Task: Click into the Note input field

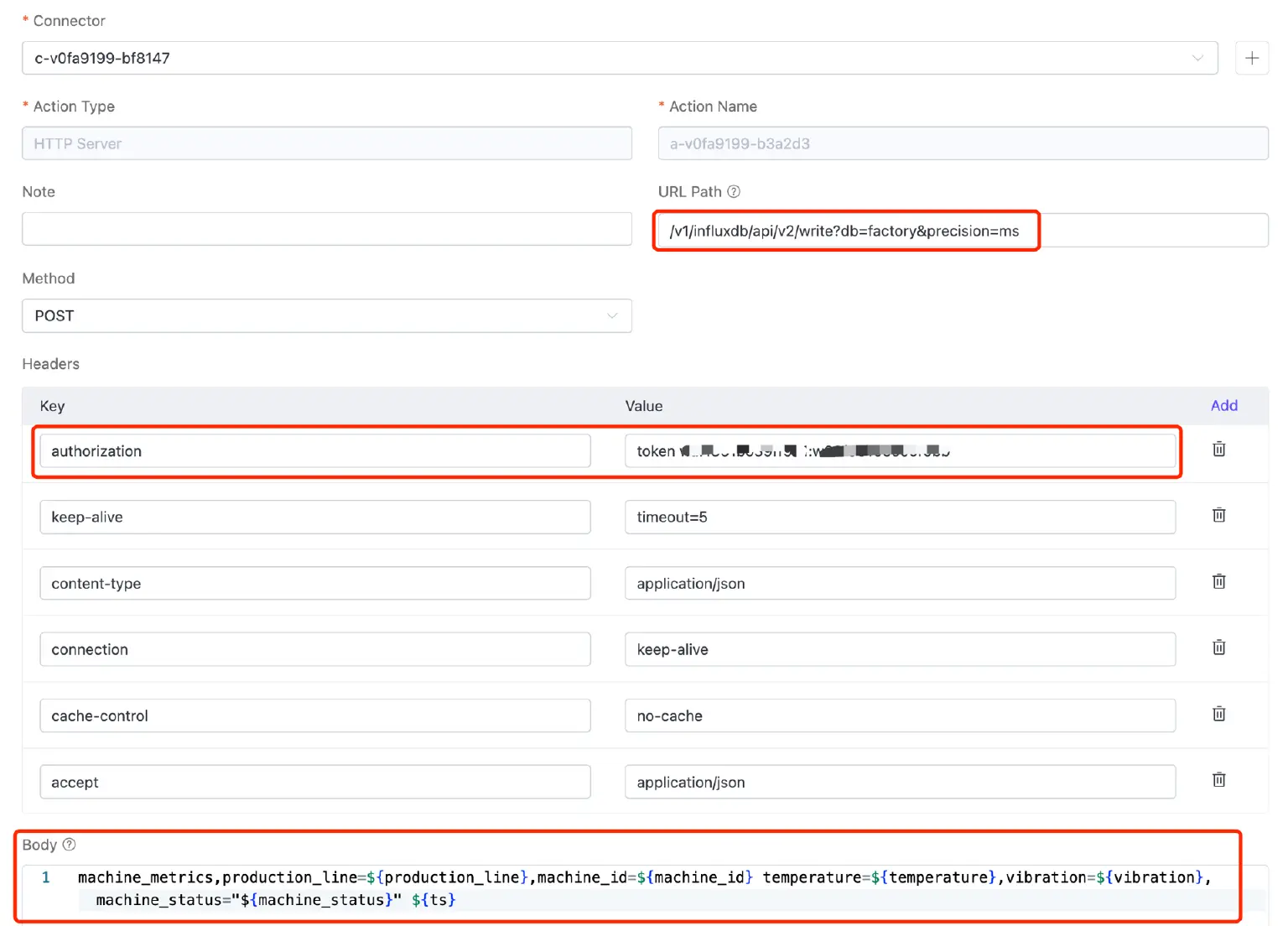Action: pyautogui.click(x=326, y=229)
